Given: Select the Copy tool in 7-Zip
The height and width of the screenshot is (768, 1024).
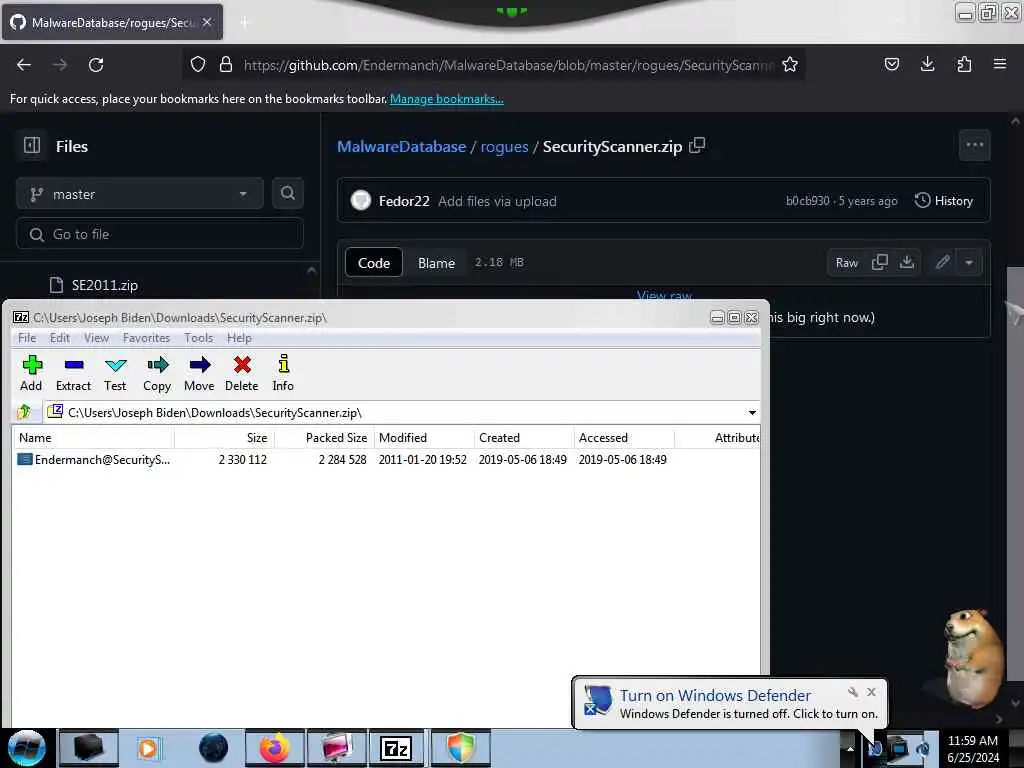Looking at the screenshot, I should [x=157, y=373].
